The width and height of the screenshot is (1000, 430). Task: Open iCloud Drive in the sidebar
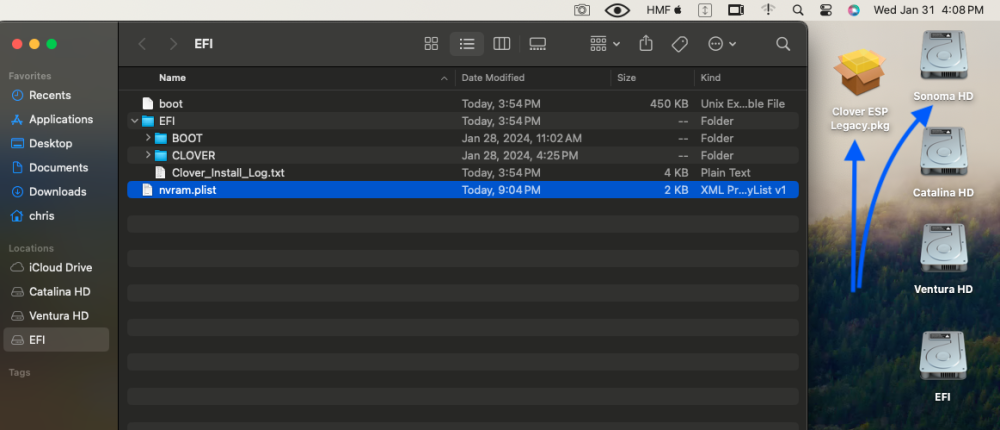tap(60, 267)
